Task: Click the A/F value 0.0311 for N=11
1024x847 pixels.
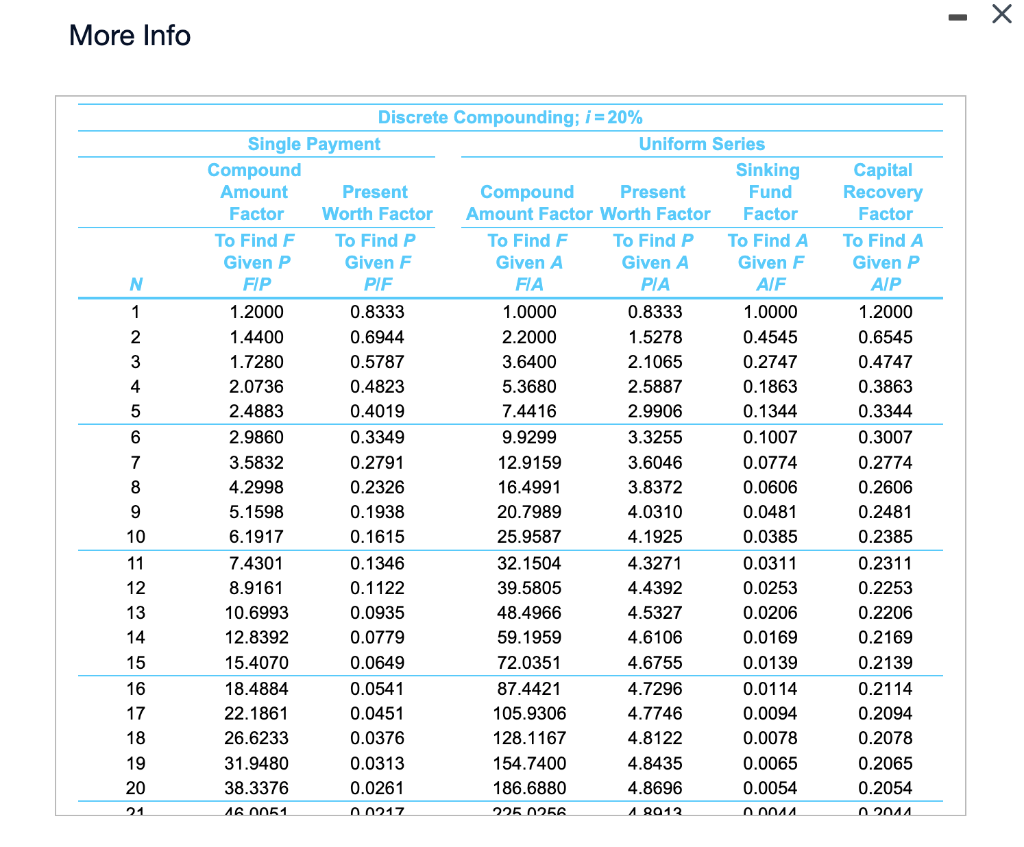Action: pyautogui.click(x=771, y=564)
